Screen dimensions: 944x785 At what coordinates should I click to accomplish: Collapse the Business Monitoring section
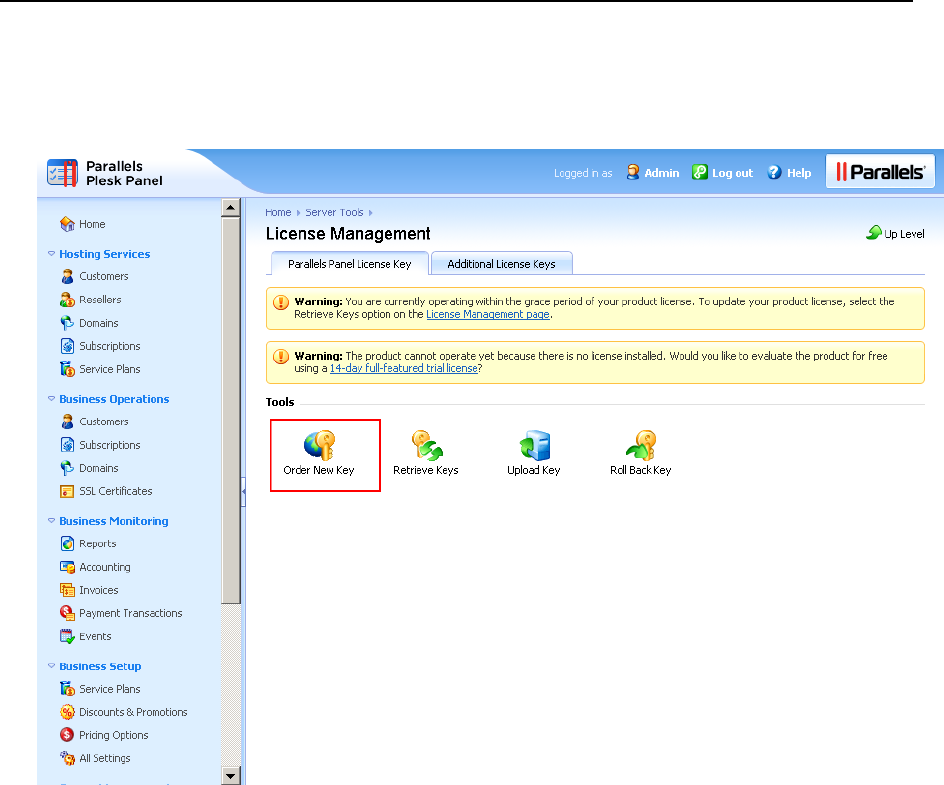tap(52, 521)
